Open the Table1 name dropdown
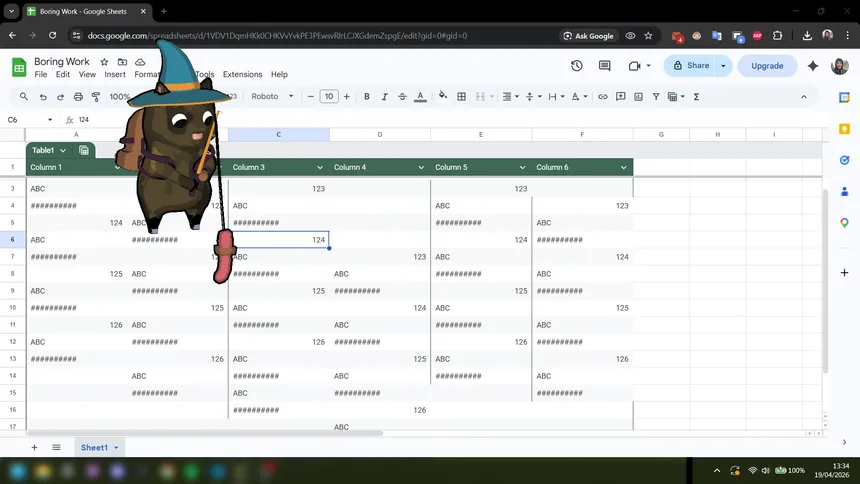860x484 pixels. click(62, 150)
